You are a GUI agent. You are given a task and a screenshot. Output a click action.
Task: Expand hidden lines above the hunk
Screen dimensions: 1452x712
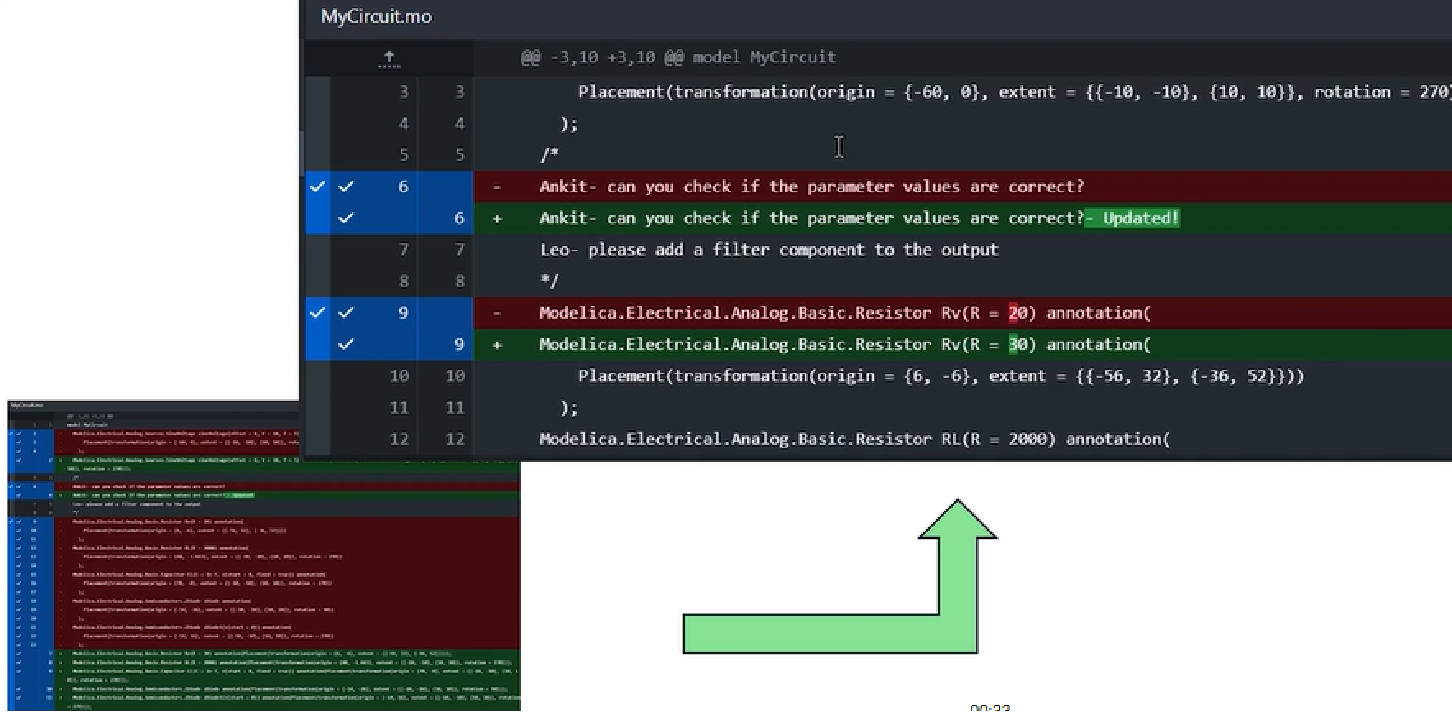click(x=388, y=58)
